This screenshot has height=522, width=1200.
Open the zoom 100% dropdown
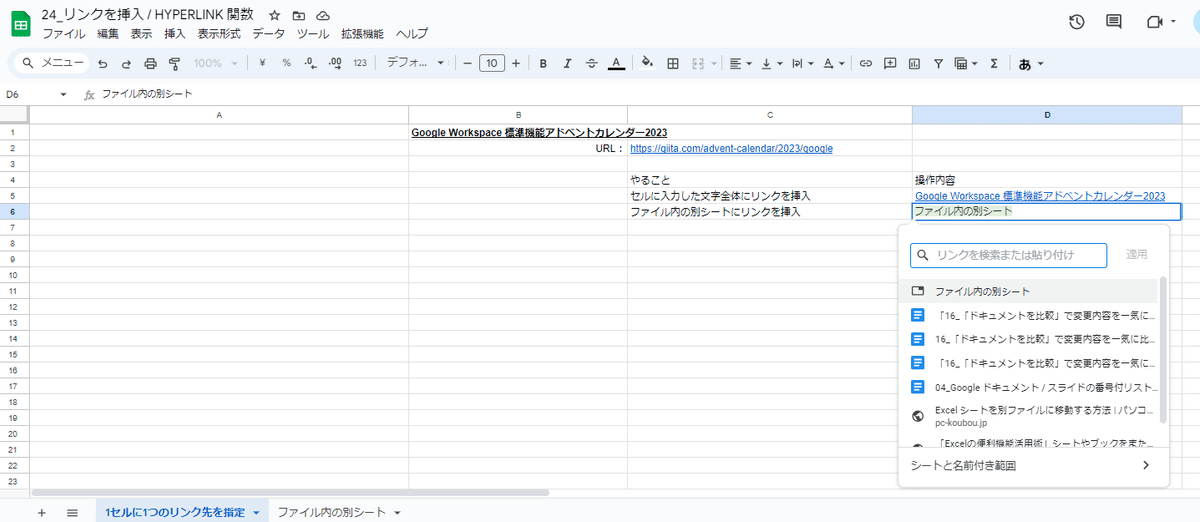click(215, 63)
